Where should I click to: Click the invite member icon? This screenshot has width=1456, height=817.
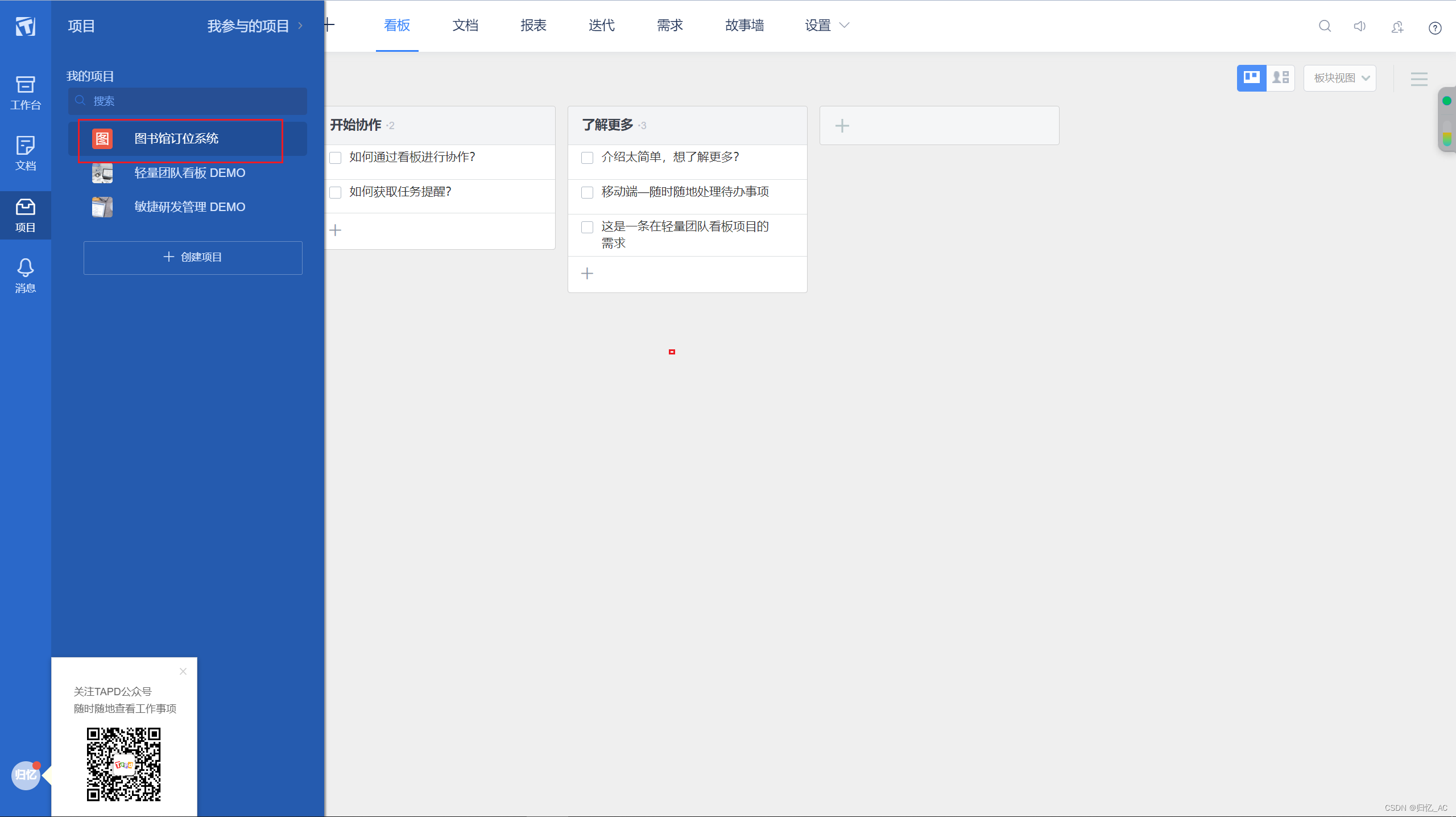pos(1397,27)
